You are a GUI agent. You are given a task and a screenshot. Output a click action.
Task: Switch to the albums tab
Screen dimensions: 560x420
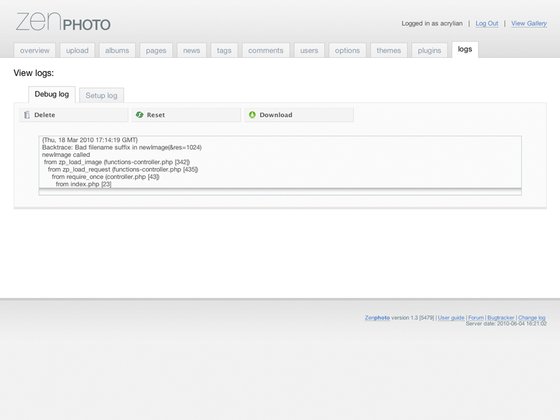[117, 50]
